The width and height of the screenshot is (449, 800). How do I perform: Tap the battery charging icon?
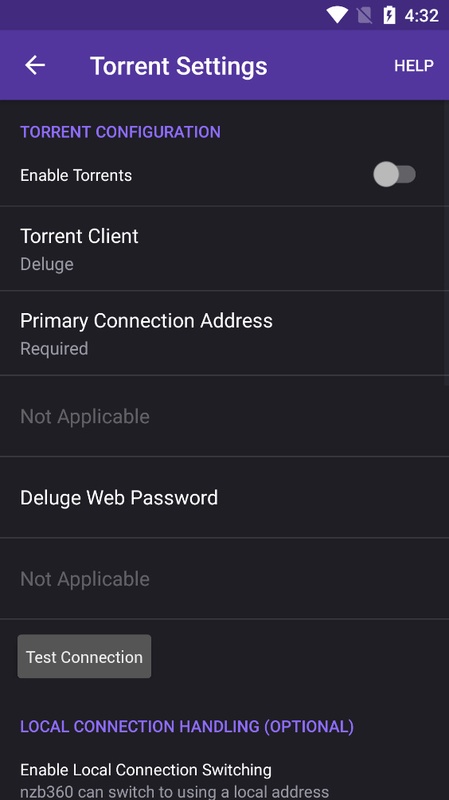point(389,15)
